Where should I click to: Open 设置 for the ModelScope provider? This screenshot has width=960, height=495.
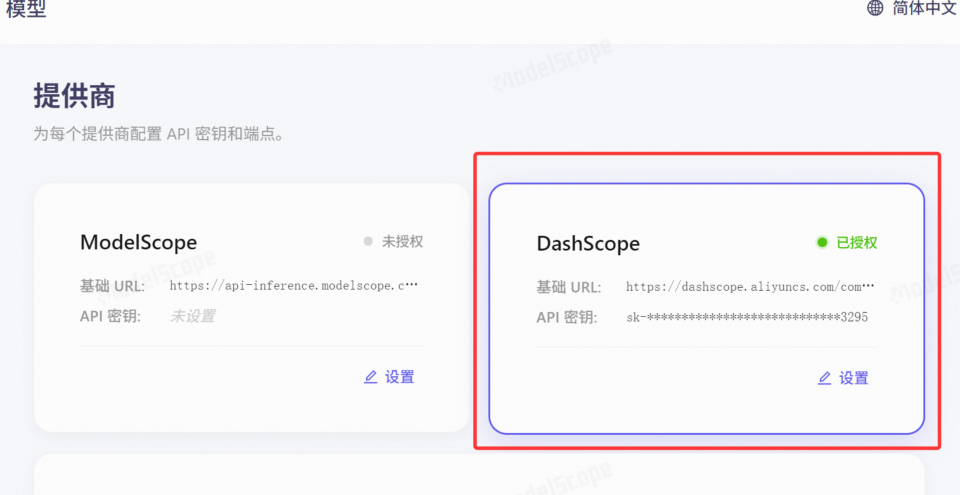(389, 377)
